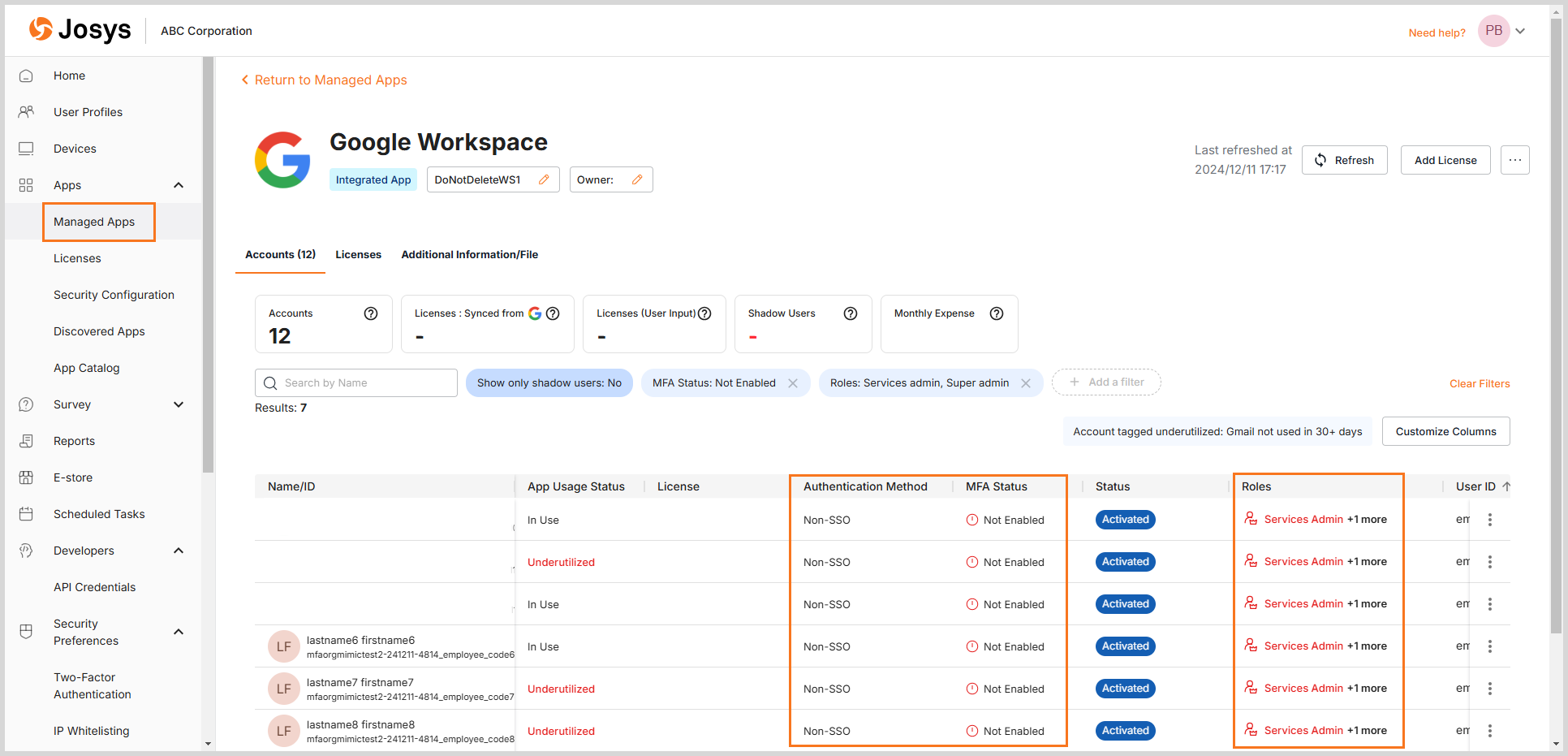Open Two-Factor Authentication settings
The width and height of the screenshot is (1568, 756).
93,685
